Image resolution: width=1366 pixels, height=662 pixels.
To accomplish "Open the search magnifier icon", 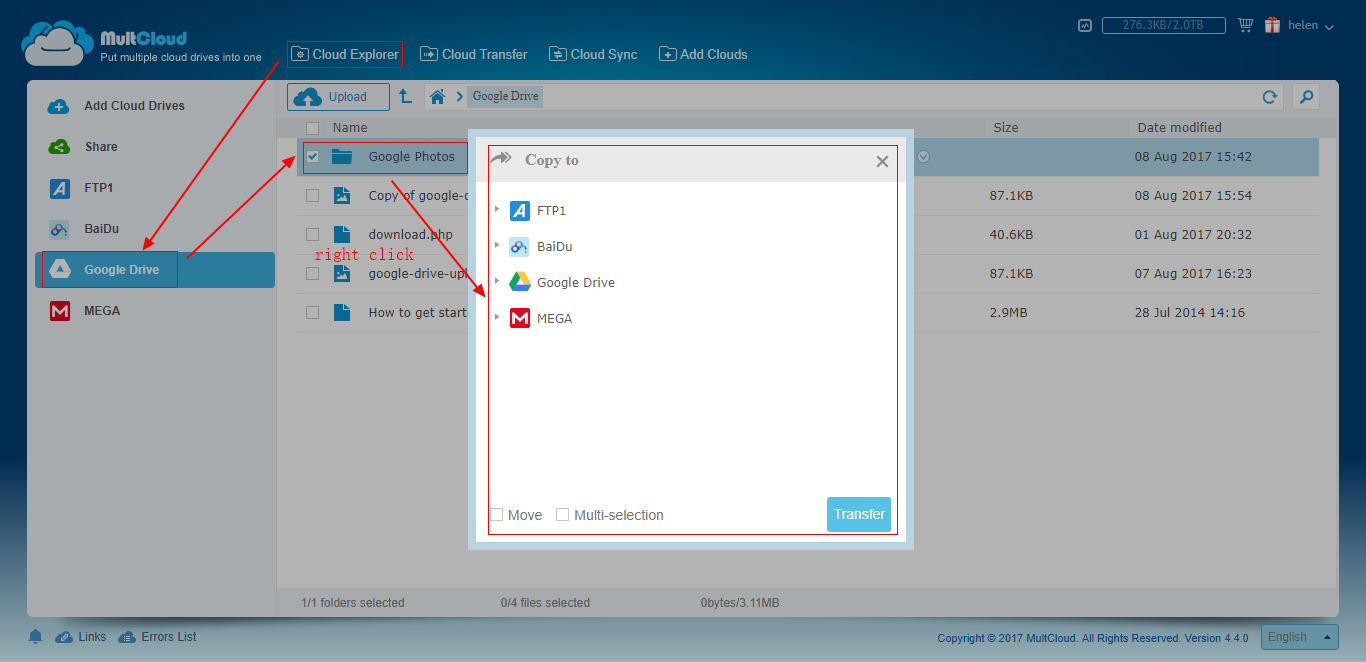I will click(1305, 97).
